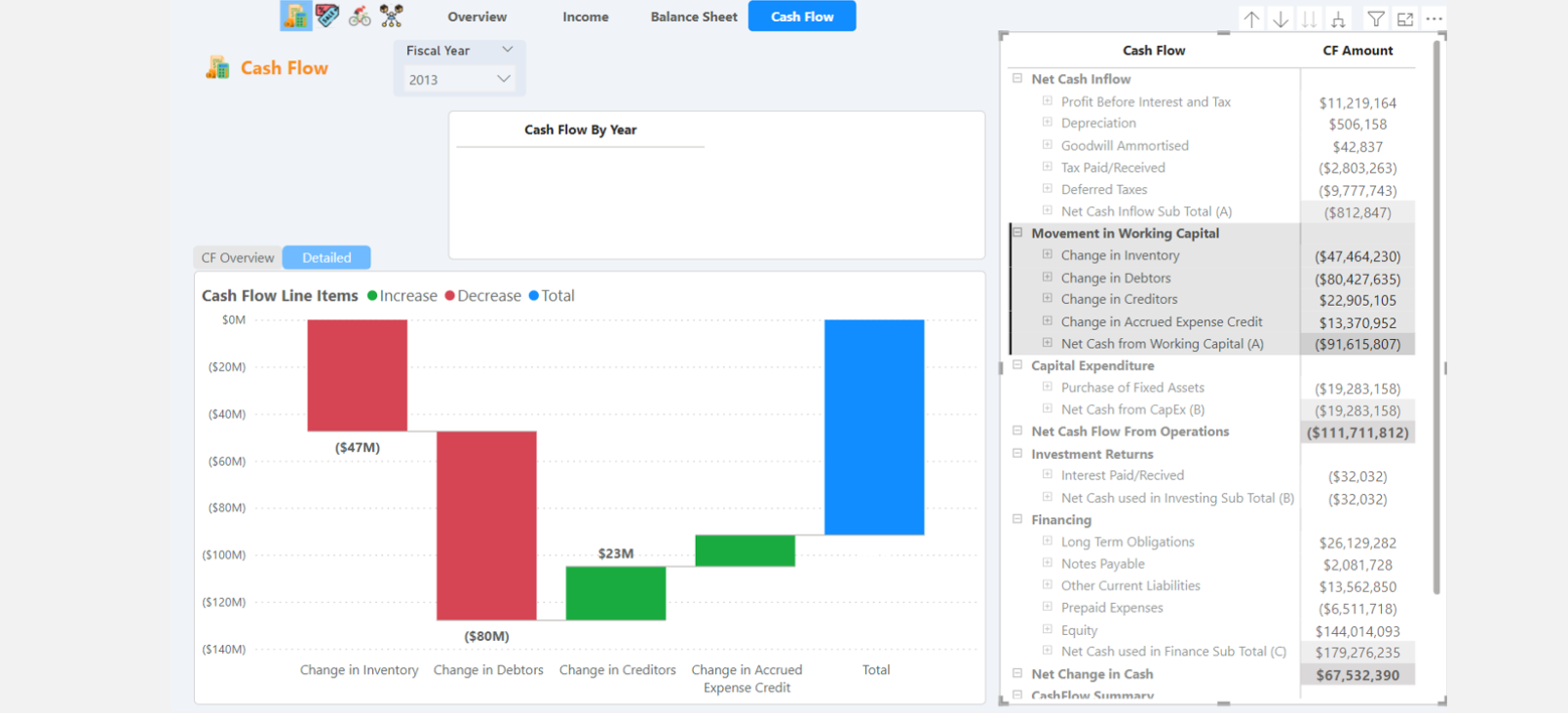This screenshot has height=713, width=1568.
Task: Enter focus mode for the matrix
Action: click(1404, 19)
